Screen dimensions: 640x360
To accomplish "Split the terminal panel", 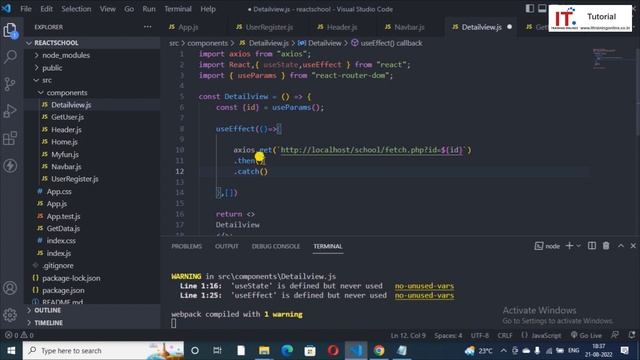I will coord(591,246).
